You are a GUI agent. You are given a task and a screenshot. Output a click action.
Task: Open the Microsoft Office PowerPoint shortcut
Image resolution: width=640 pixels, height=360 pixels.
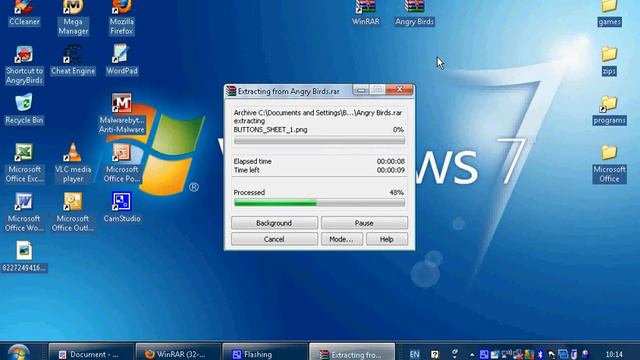coord(122,163)
